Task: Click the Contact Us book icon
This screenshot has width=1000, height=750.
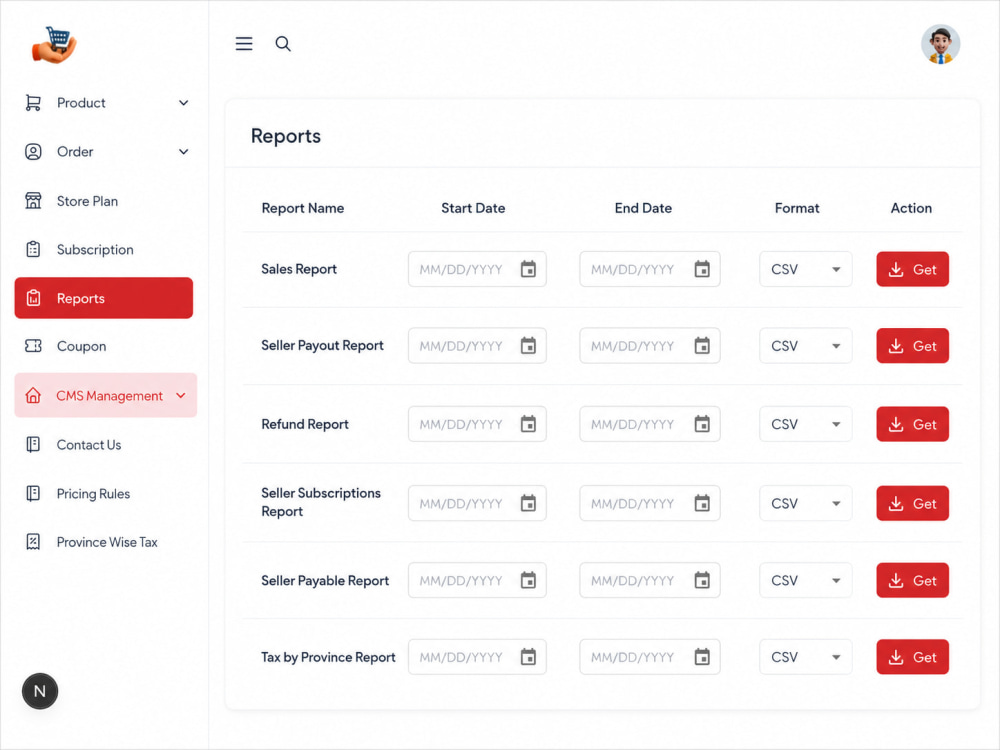Action: point(33,445)
